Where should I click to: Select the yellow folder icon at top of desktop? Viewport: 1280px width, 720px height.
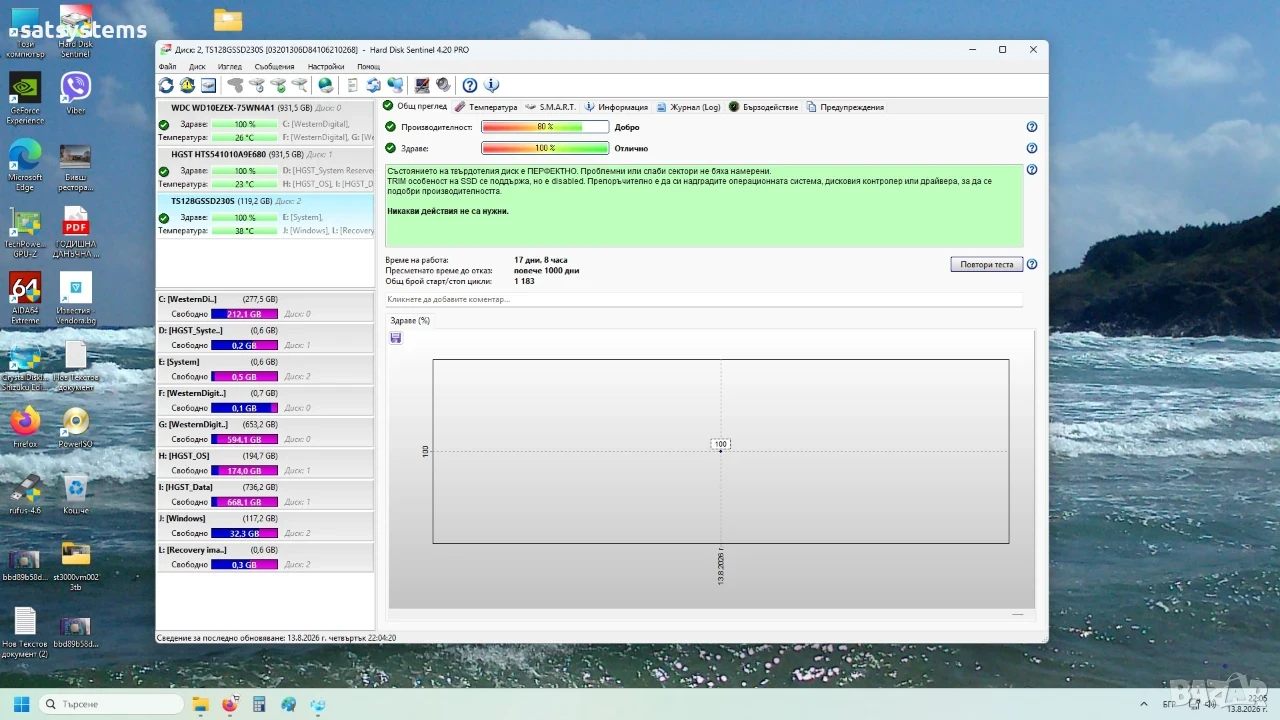coord(228,20)
